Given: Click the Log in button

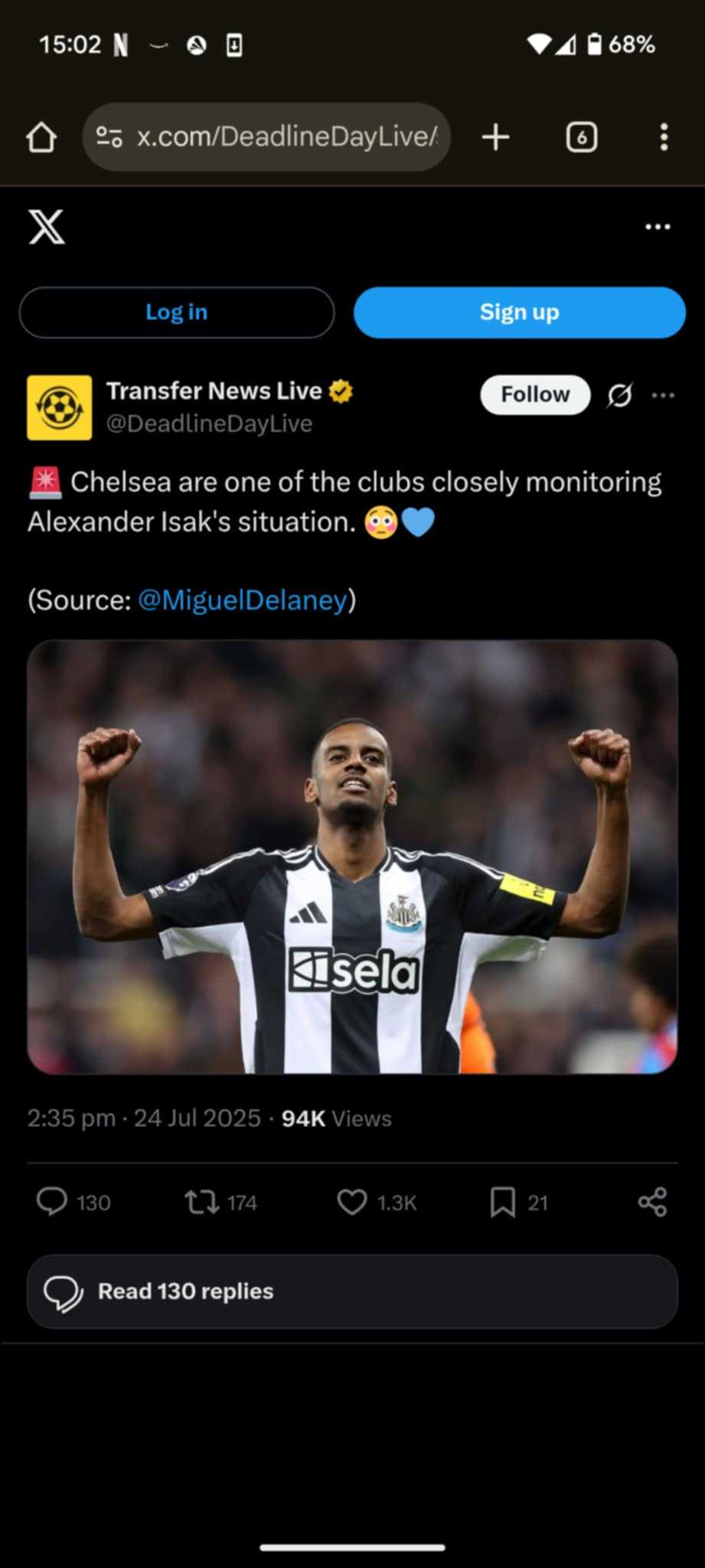Looking at the screenshot, I should click(177, 312).
